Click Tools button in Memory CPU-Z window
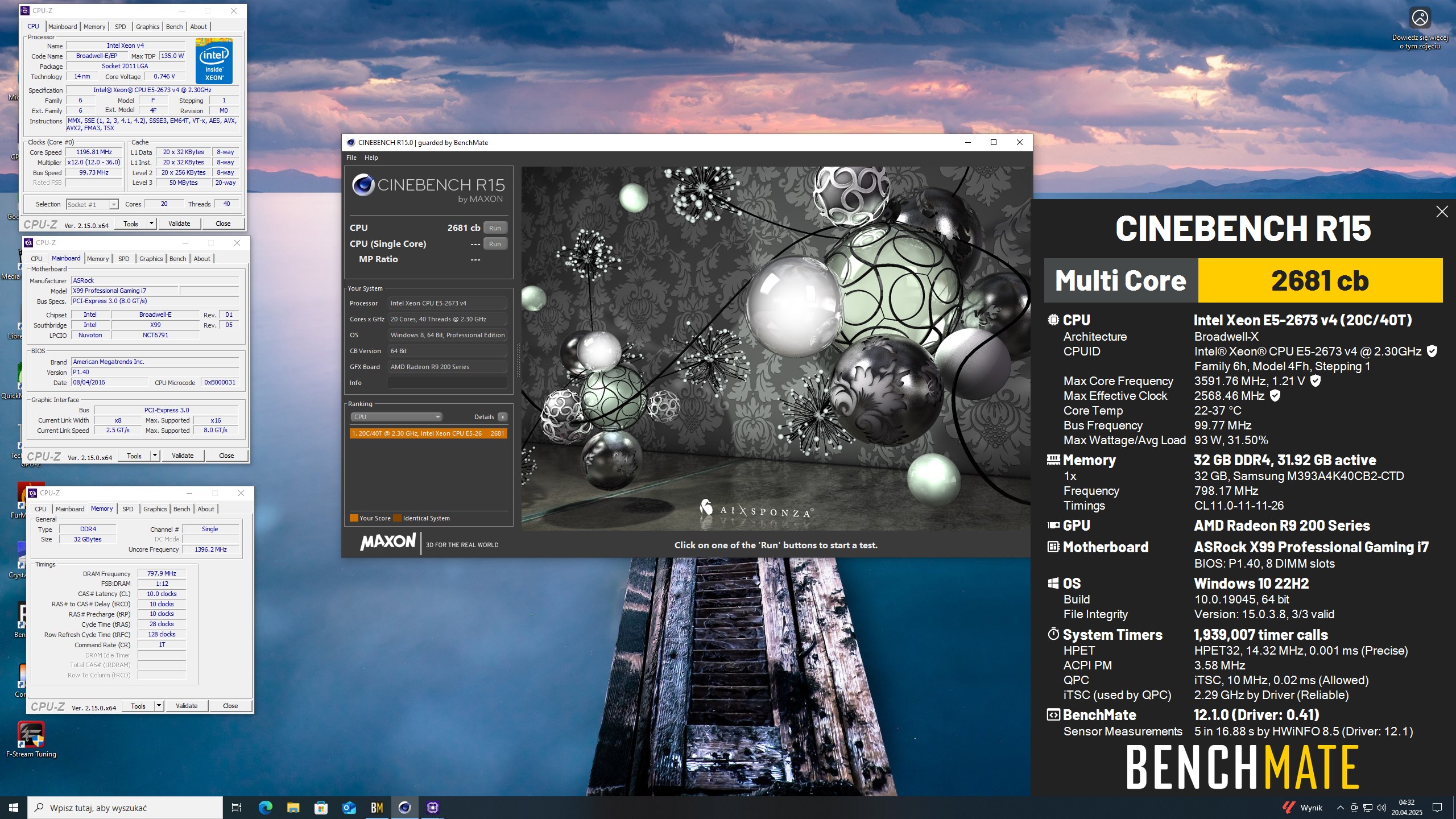 138,706
